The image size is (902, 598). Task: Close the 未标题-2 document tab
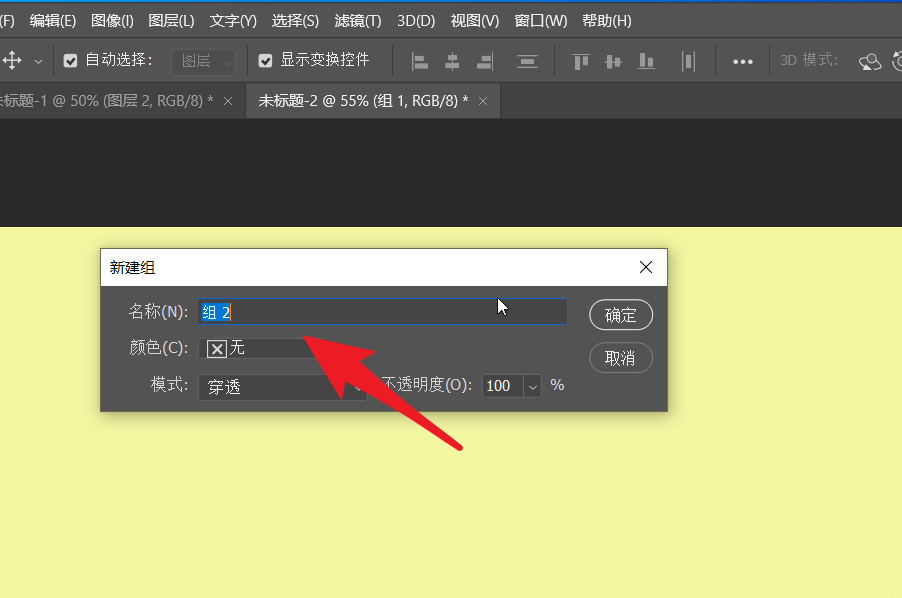click(x=484, y=101)
